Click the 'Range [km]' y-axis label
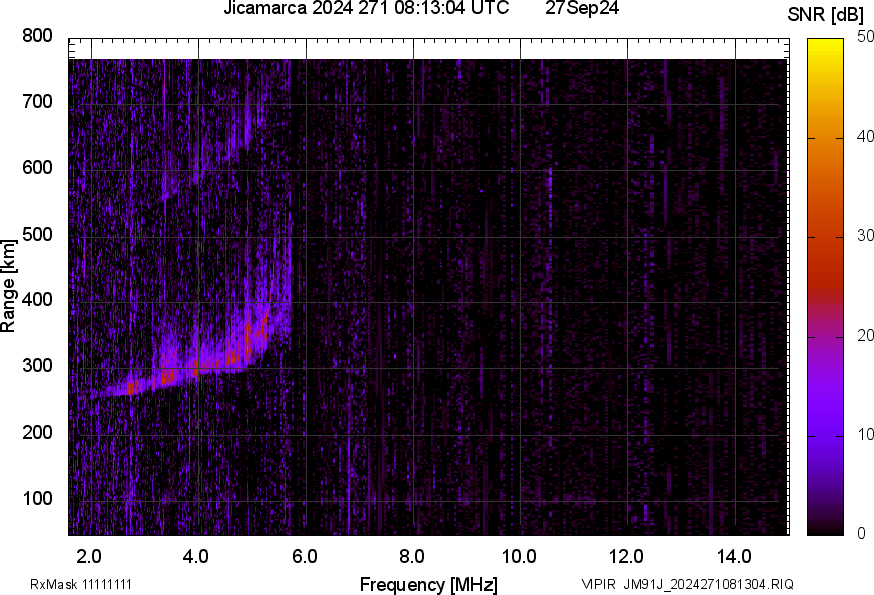 pos(9,290)
